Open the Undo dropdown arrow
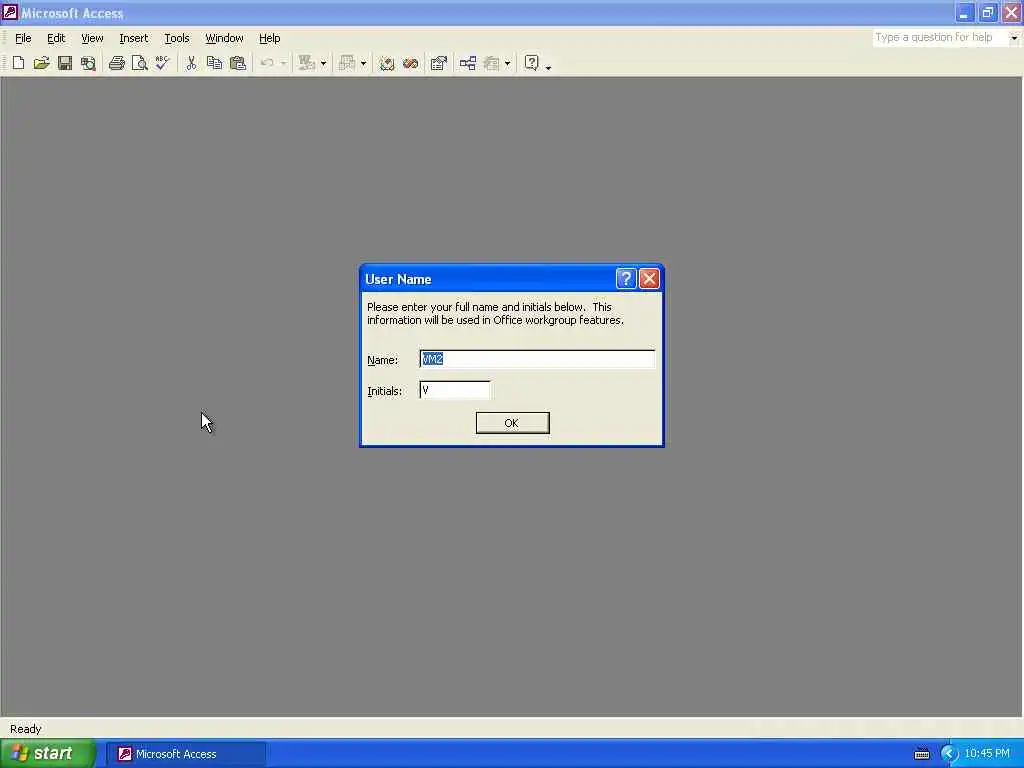 click(283, 63)
